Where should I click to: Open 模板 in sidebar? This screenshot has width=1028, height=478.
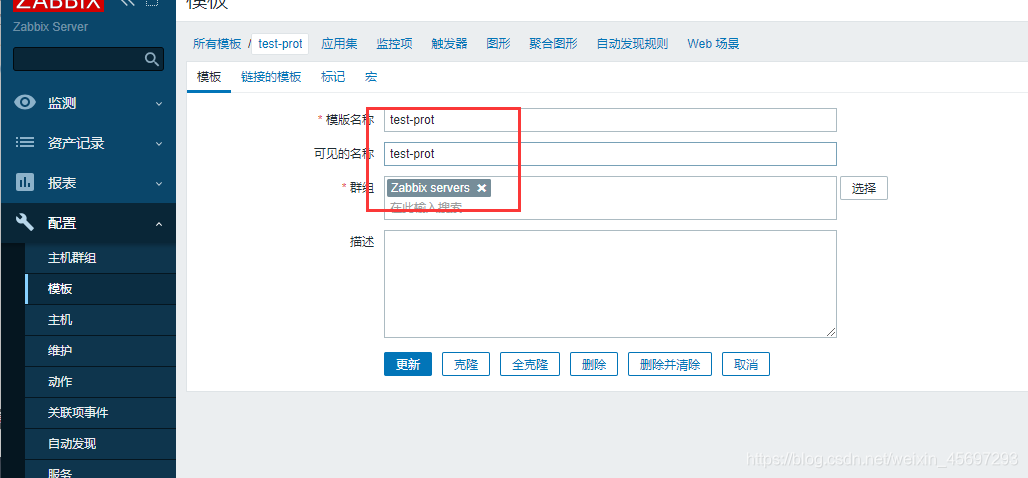coord(60,289)
